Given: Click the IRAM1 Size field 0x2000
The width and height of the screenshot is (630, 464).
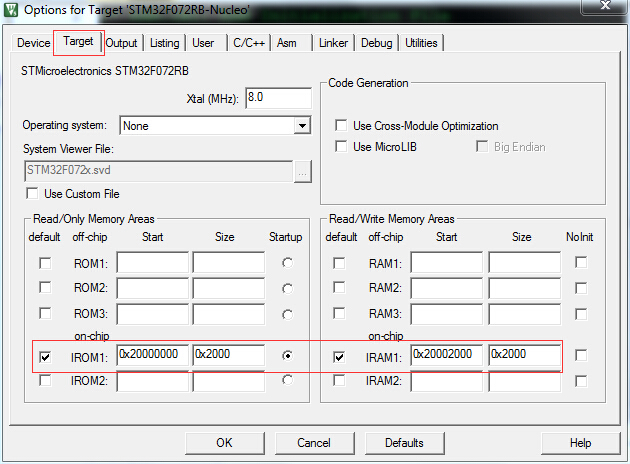Looking at the screenshot, I should click(x=524, y=355).
